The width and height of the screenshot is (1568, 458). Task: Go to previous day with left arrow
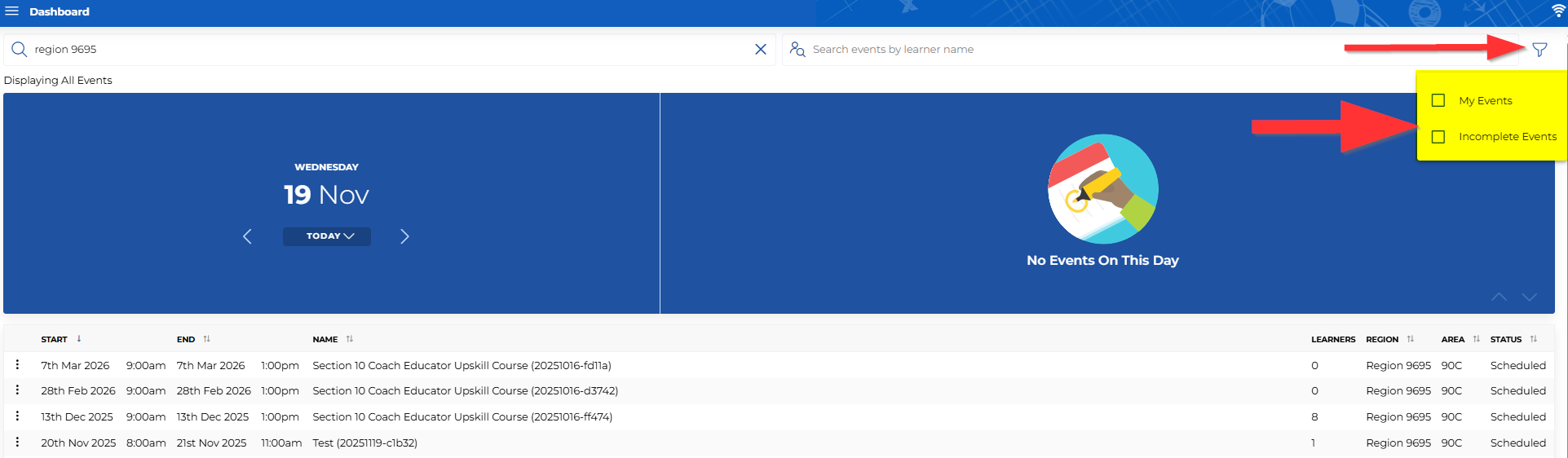point(247,236)
